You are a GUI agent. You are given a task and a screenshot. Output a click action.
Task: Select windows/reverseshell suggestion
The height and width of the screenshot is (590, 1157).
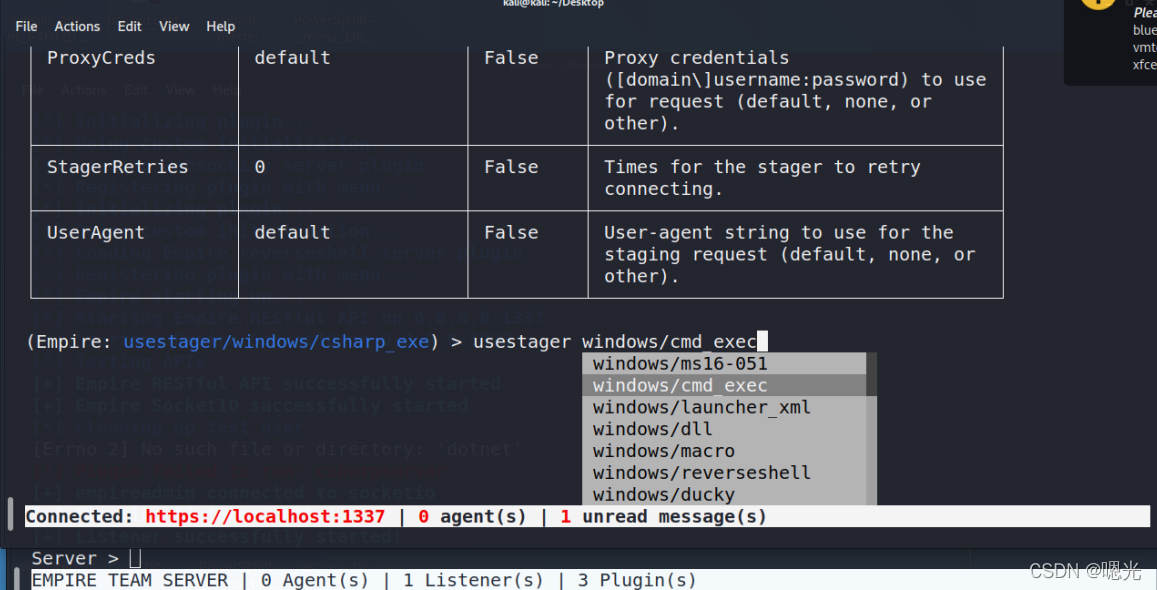coord(701,473)
